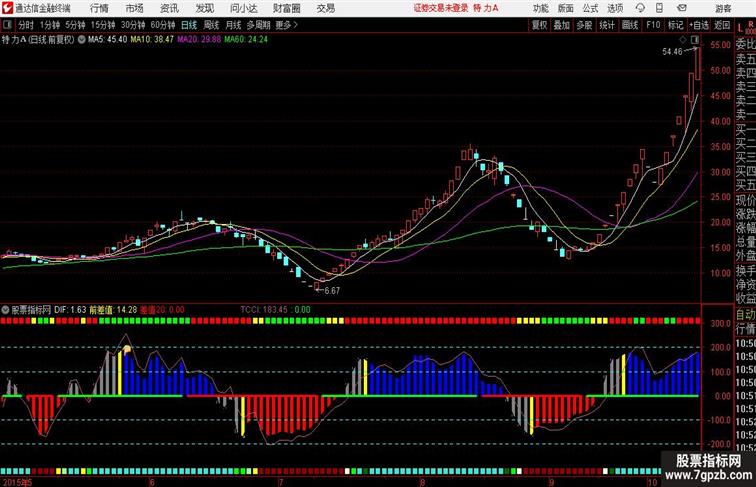Image resolution: width=756 pixels, height=487 pixels.
Task: Open the 发现 menu
Action: [x=204, y=8]
